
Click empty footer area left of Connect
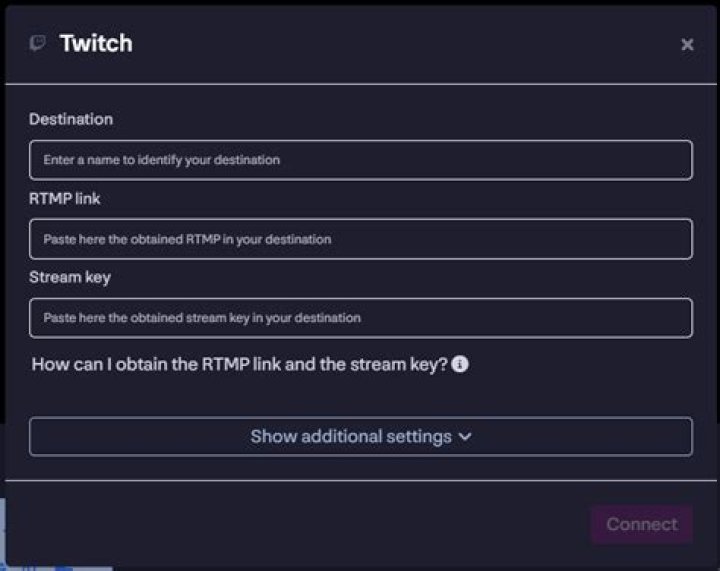pos(300,524)
